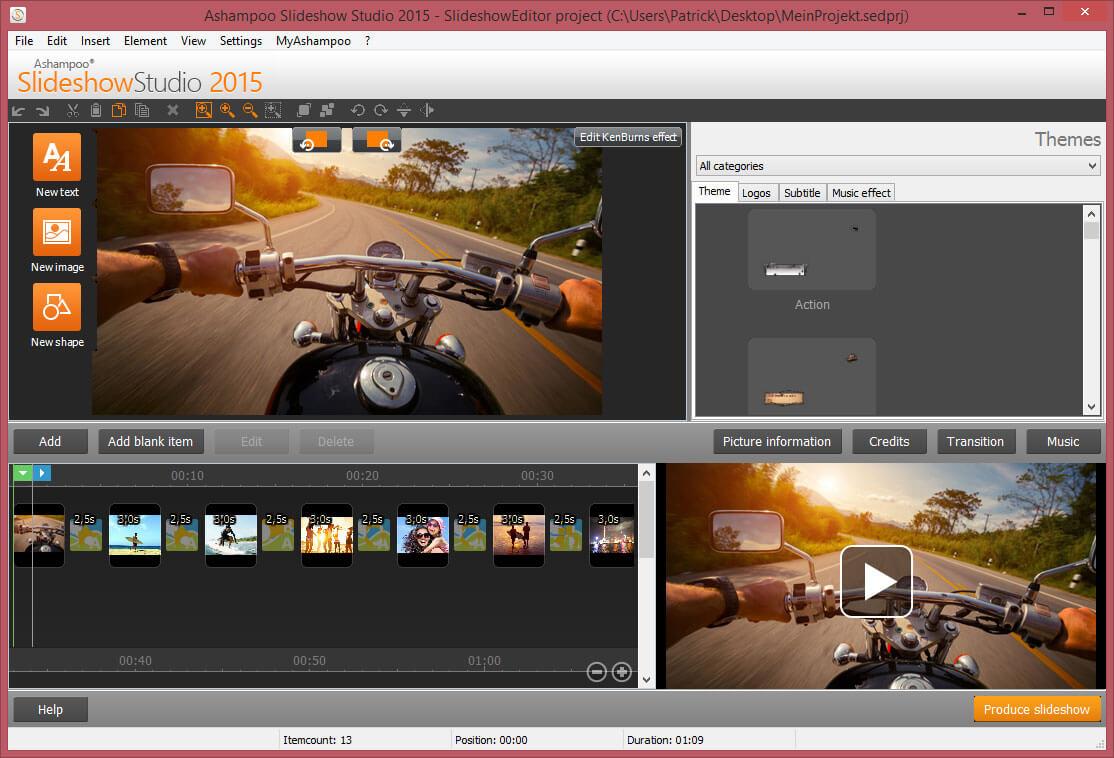The width and height of the screenshot is (1114, 758).
Task: Open the ? help menu
Action: [367, 40]
